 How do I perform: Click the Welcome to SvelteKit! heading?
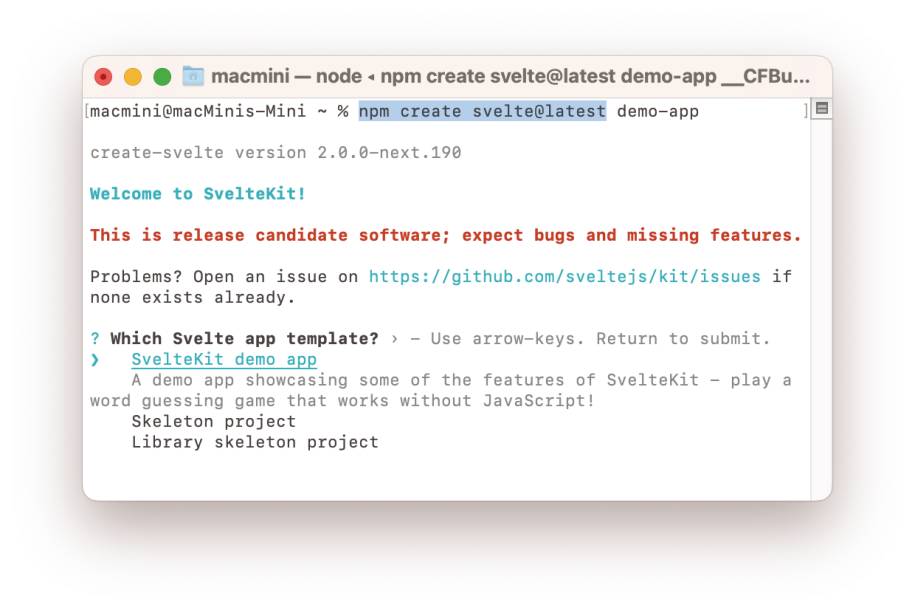198,194
